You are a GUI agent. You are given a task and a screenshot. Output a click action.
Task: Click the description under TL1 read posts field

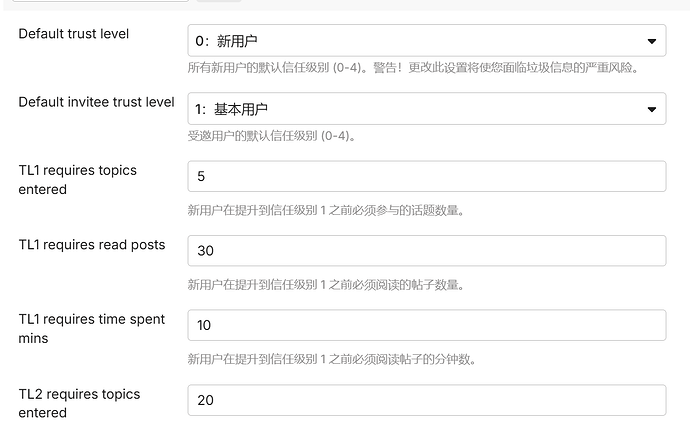pos(325,285)
